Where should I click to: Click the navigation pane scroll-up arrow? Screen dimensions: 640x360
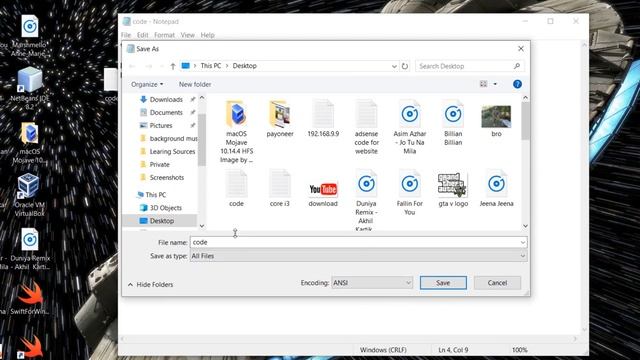[x=202, y=98]
